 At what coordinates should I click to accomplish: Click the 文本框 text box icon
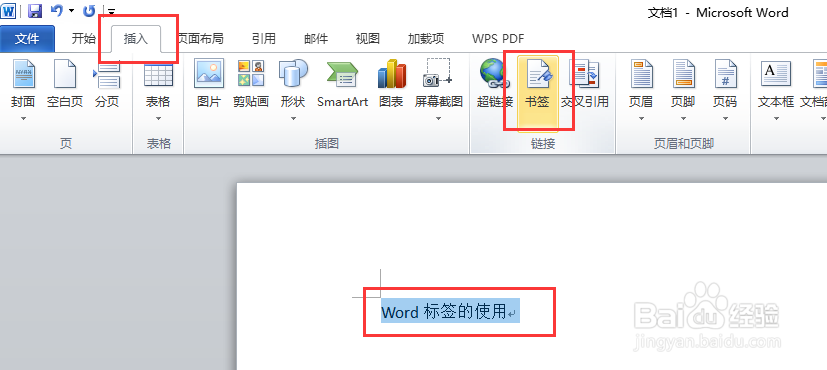[776, 74]
